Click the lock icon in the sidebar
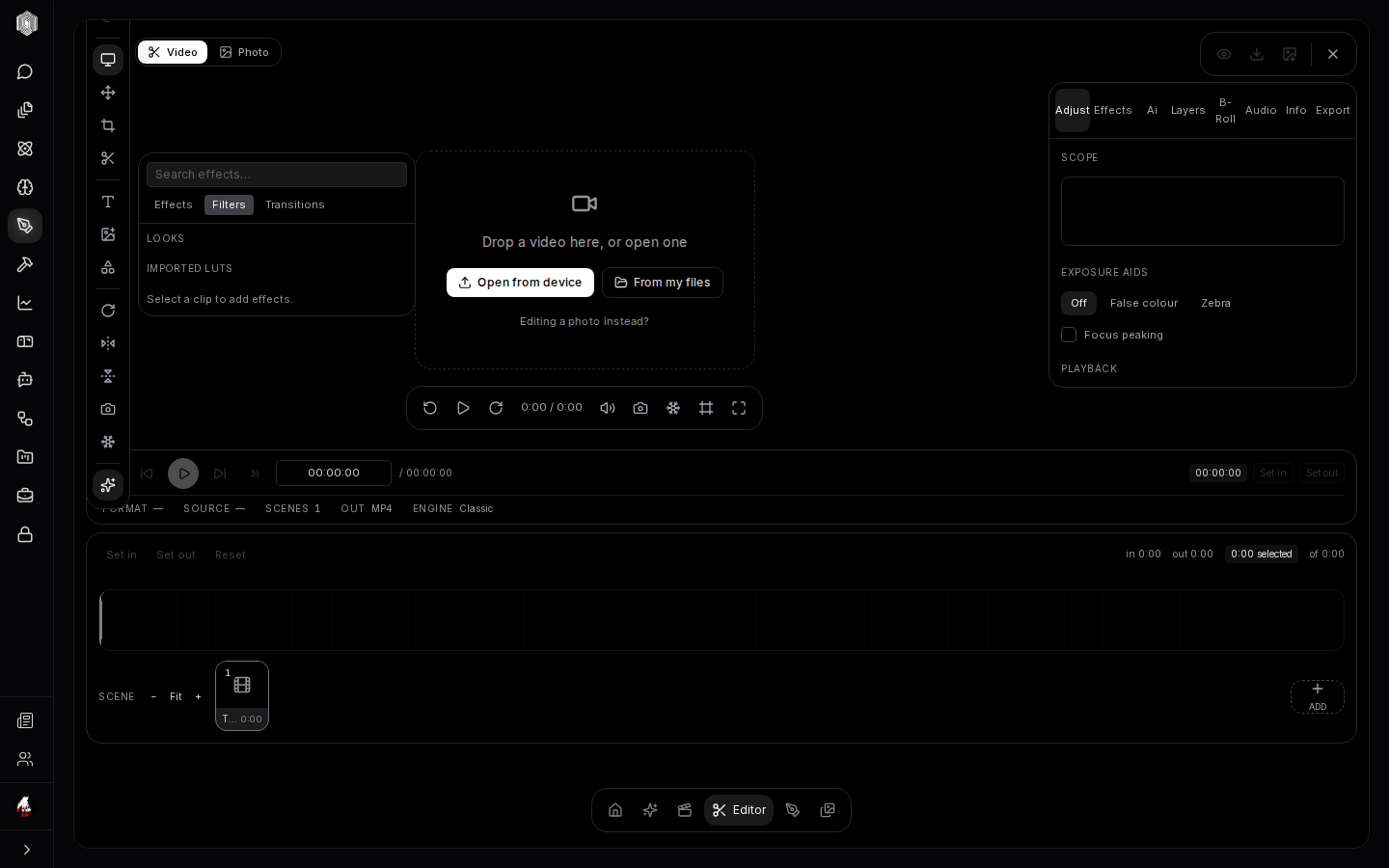Screen dimensions: 1389x868 (25, 534)
